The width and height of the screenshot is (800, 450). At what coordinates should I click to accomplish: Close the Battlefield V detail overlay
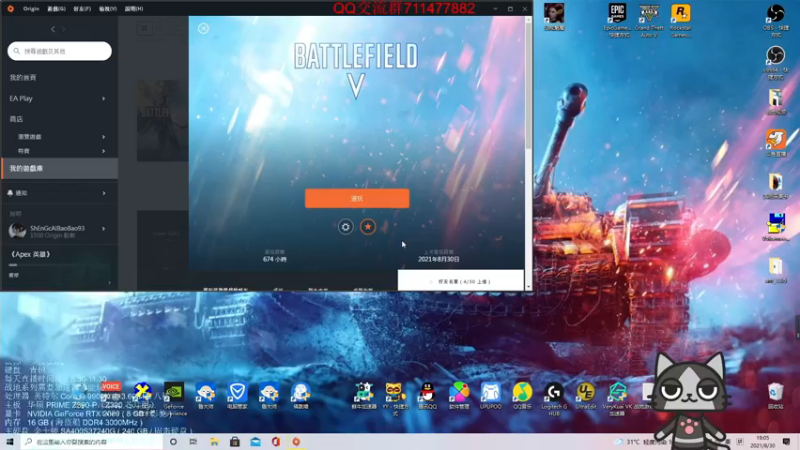tap(204, 29)
